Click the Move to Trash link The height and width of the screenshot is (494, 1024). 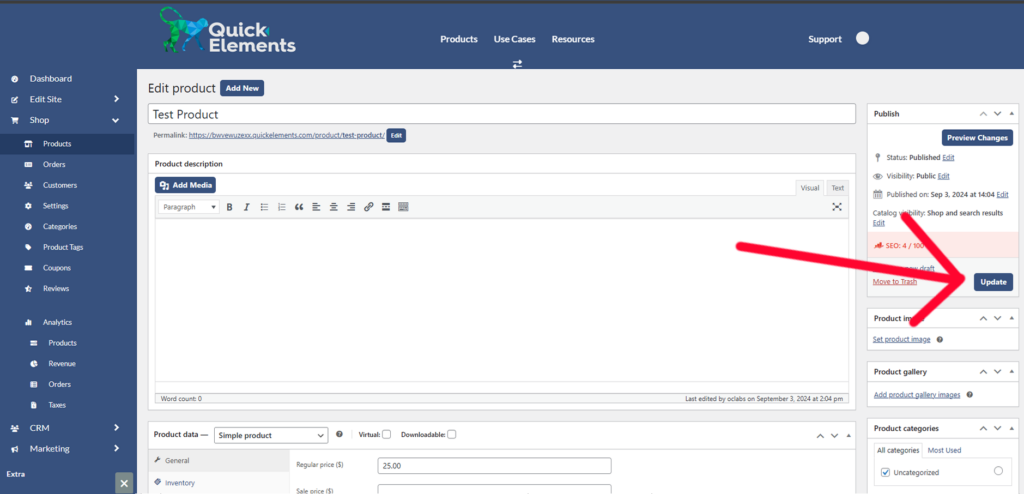[x=895, y=282]
